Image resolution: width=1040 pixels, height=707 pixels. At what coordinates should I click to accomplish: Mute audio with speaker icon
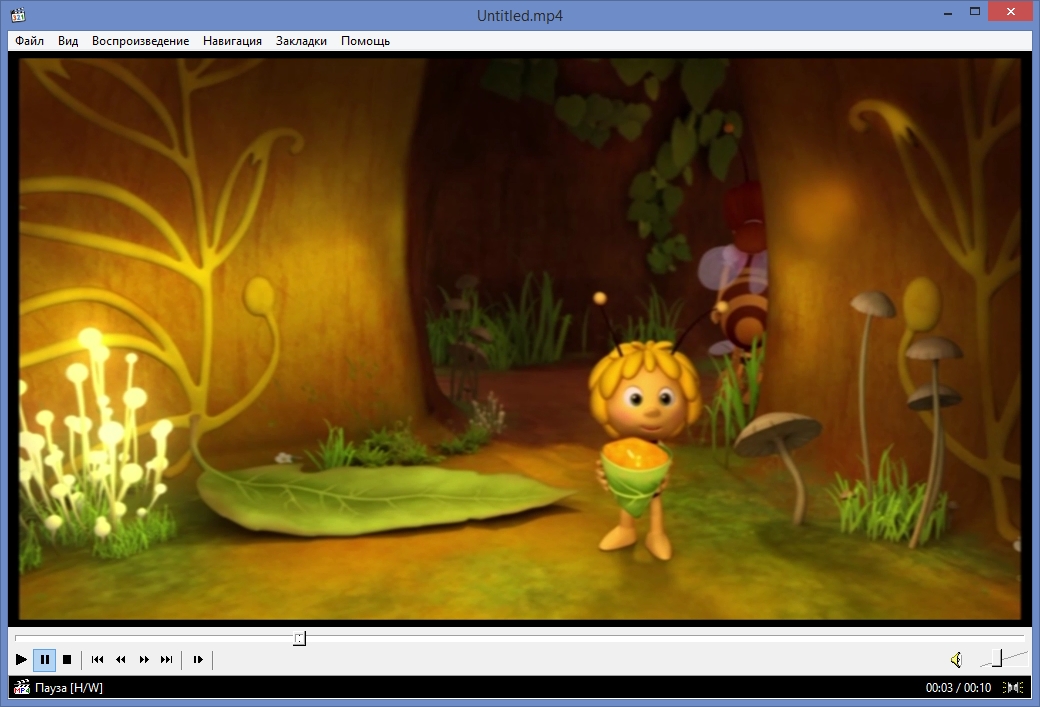pos(956,659)
